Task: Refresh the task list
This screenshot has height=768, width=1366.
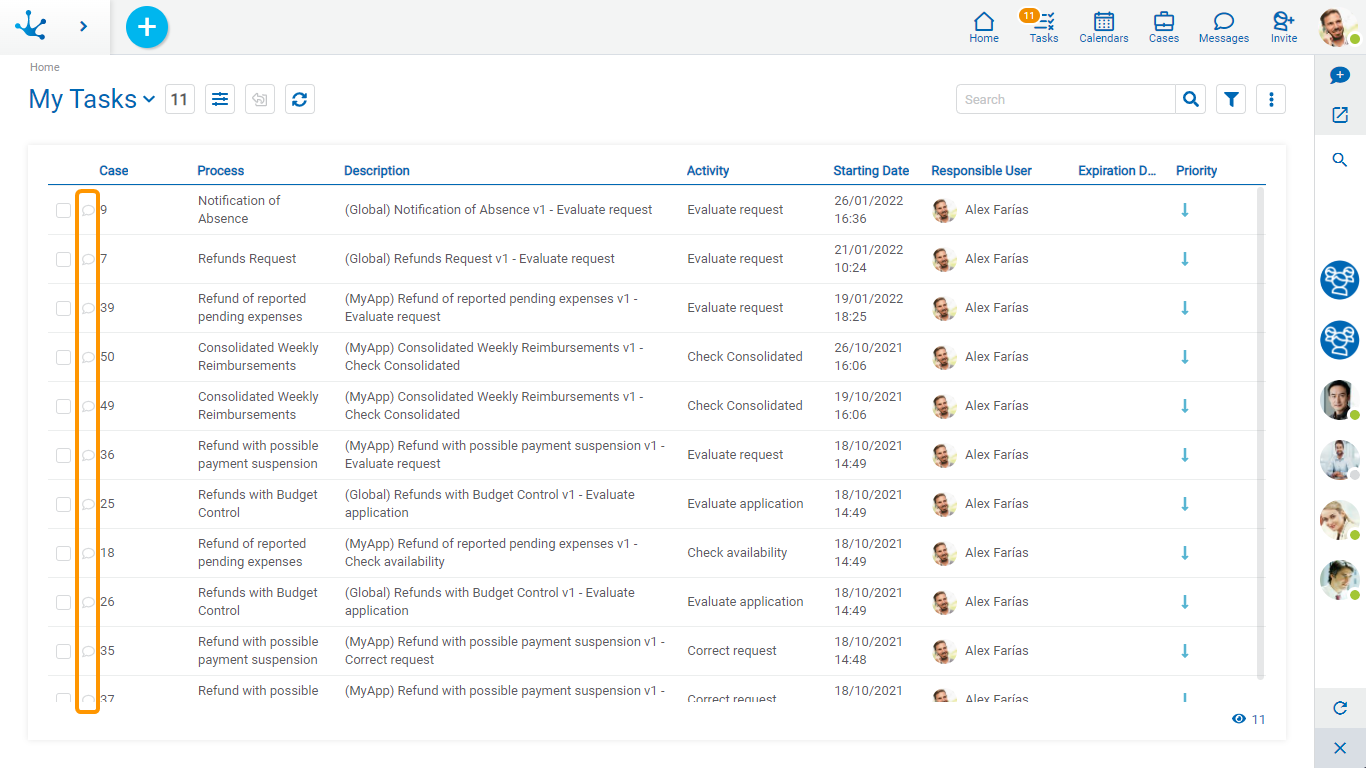Action: tap(300, 99)
